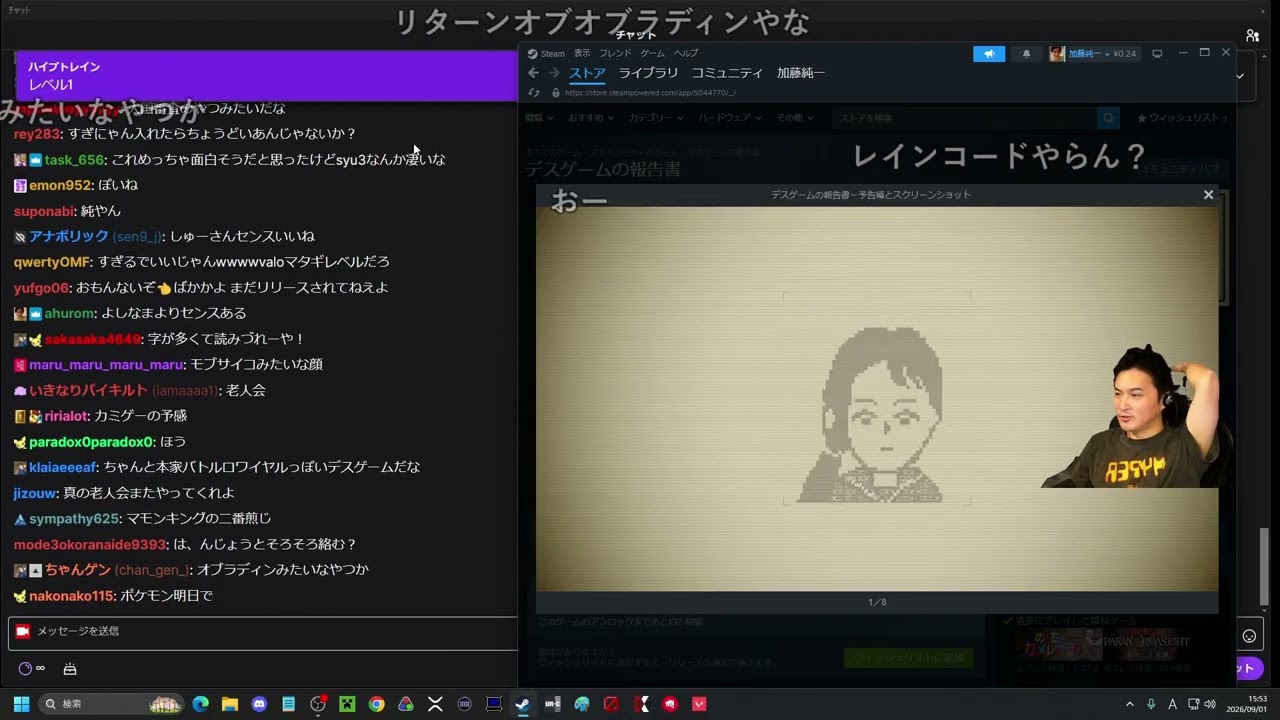Open Discord from the taskbar
1280x720 pixels.
pyautogui.click(x=260, y=704)
